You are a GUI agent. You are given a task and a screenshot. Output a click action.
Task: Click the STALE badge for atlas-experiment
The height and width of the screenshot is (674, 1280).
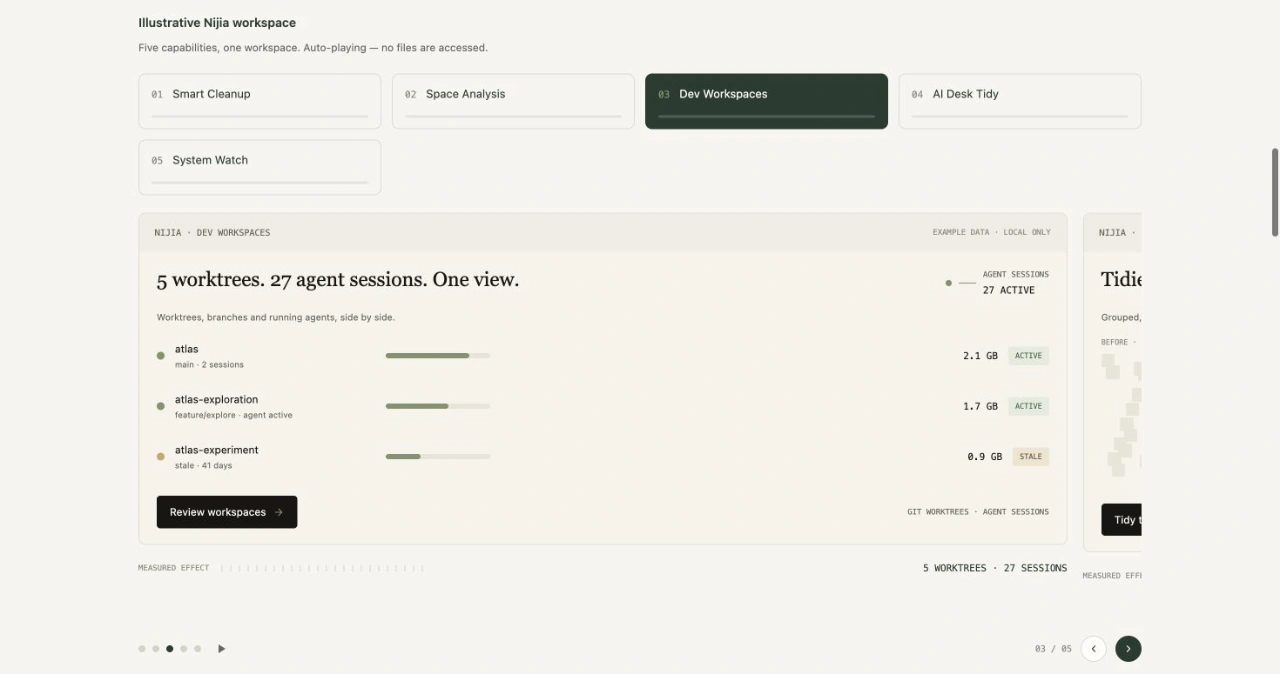click(1030, 456)
